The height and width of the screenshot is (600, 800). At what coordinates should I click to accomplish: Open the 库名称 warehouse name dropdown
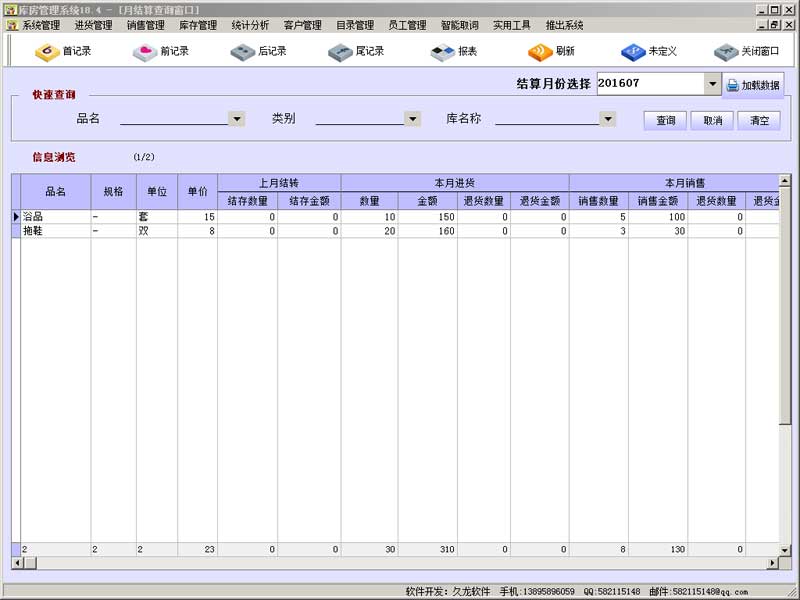(x=608, y=118)
